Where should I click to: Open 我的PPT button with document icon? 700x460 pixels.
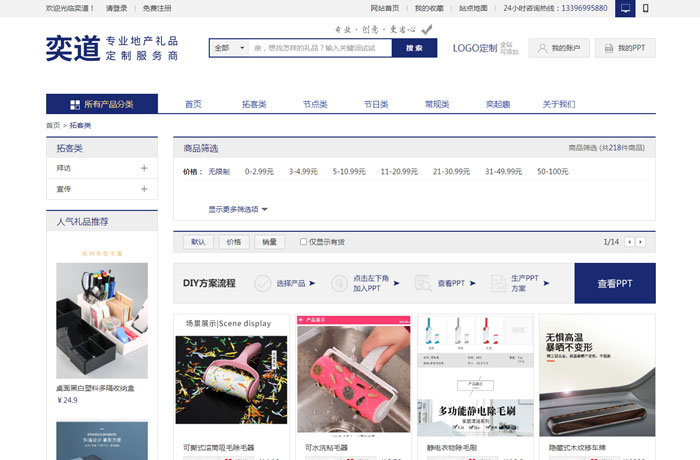(x=625, y=48)
